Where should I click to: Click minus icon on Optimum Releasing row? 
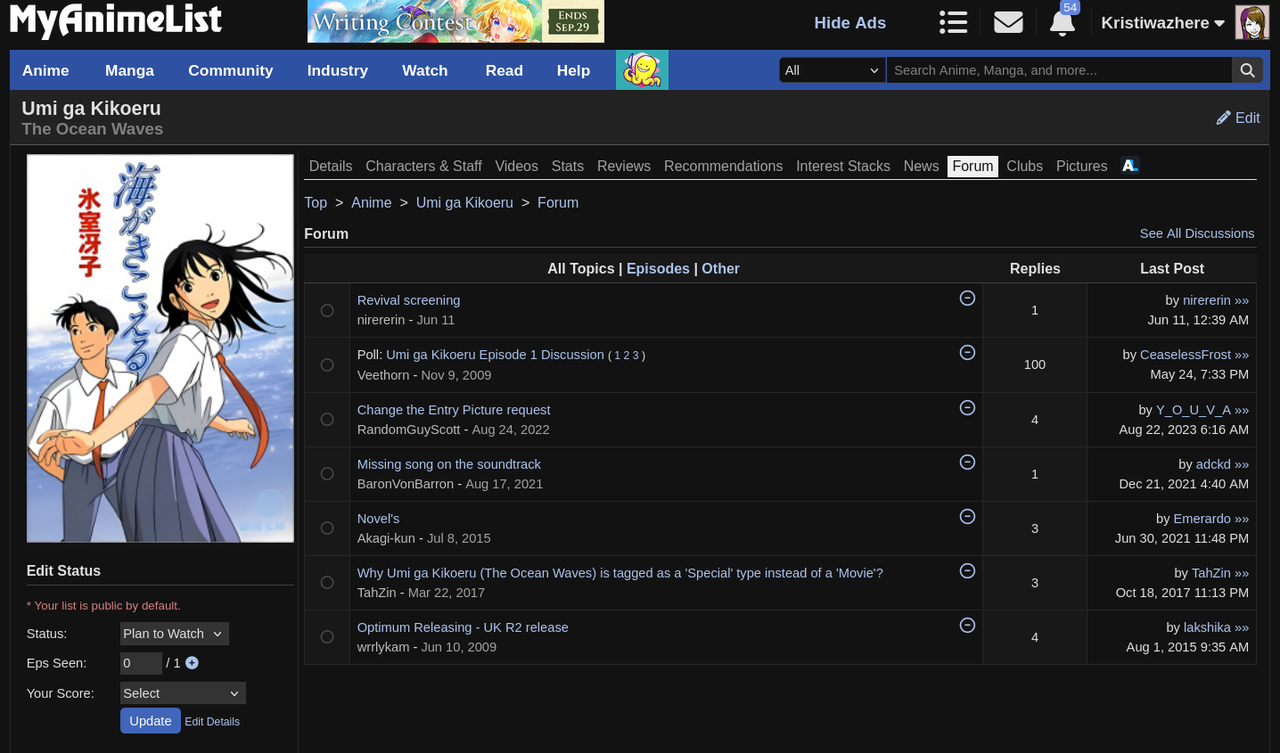967,625
